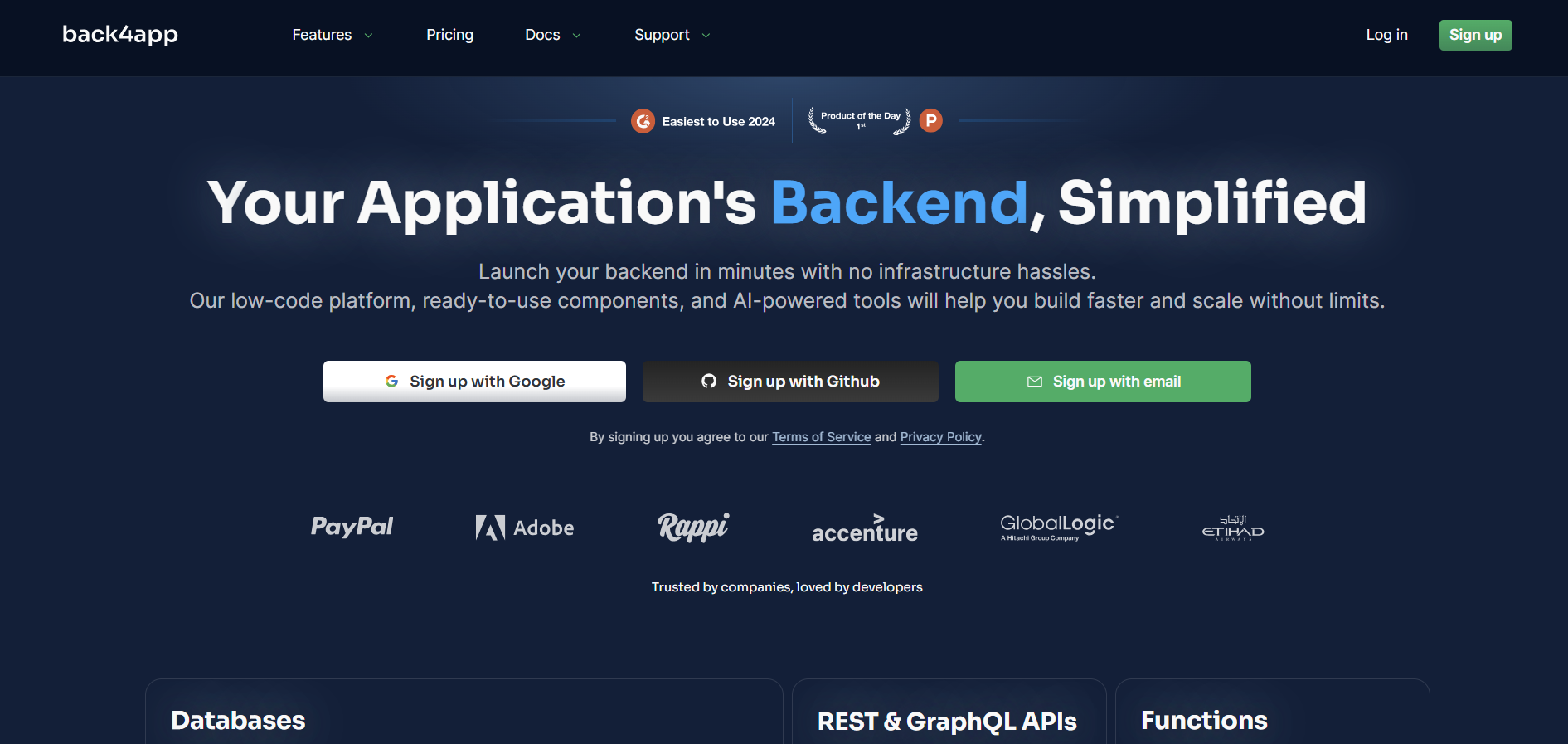Click Sign up with email button
The width and height of the screenshot is (1568, 744).
pyautogui.click(x=1103, y=382)
